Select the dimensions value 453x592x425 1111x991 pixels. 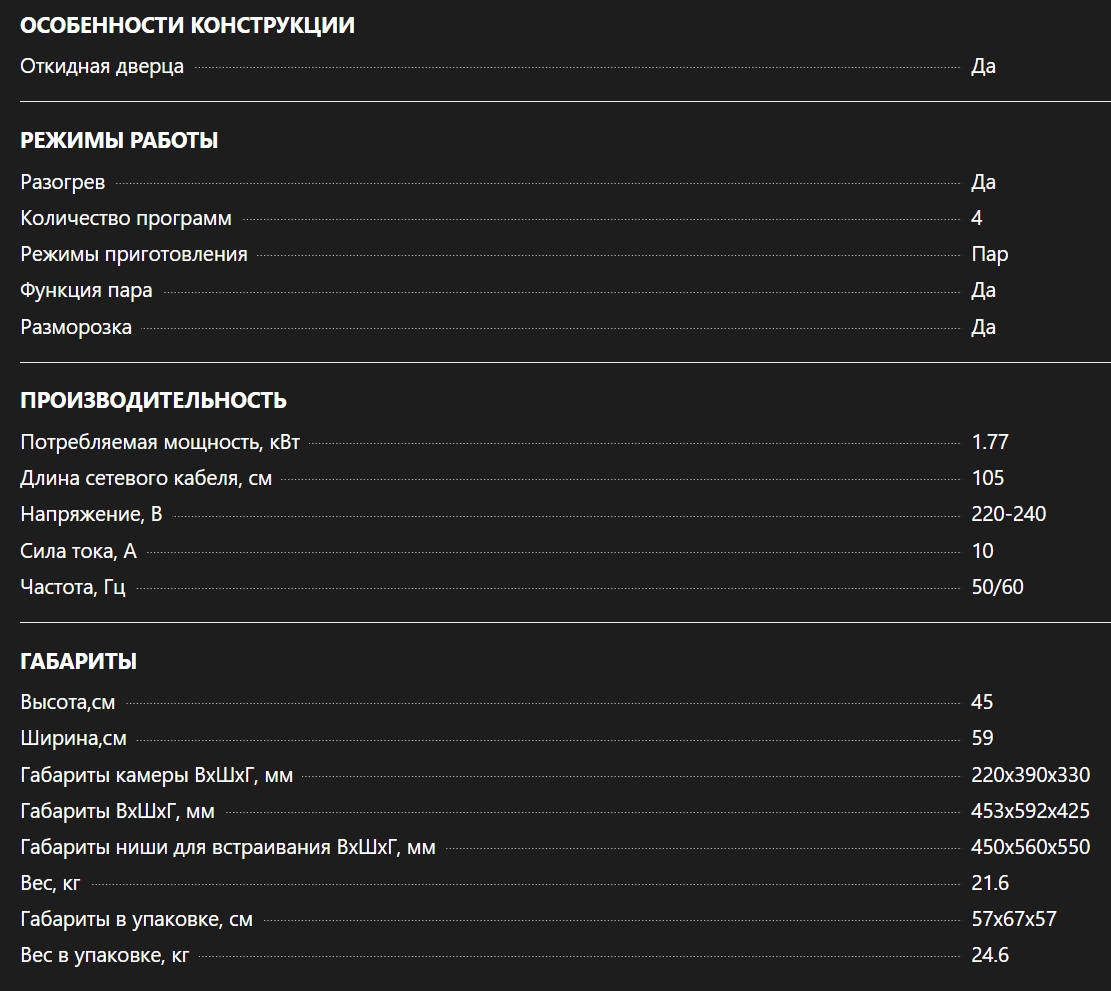(1030, 811)
